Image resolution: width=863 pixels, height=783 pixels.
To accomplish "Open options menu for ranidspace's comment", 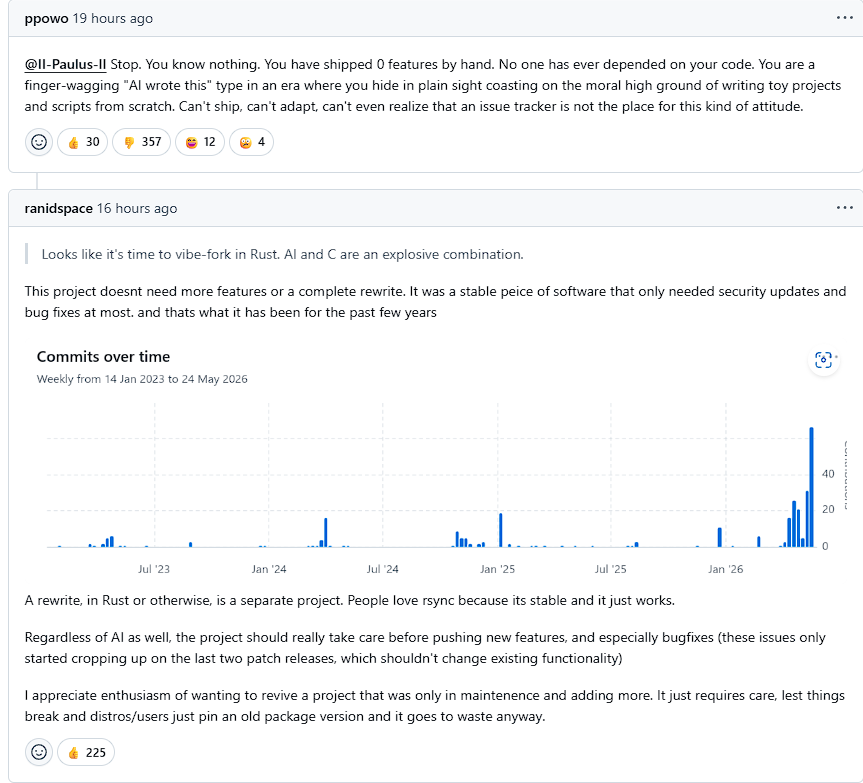I will point(844,208).
